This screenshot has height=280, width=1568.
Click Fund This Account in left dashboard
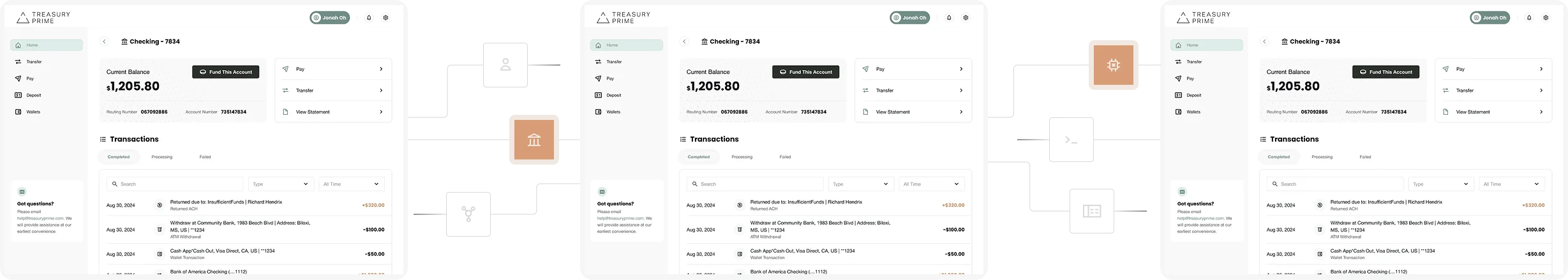coord(226,72)
